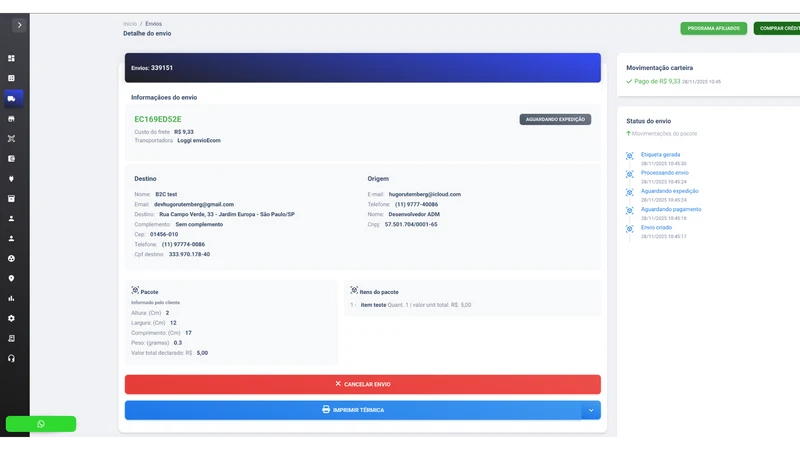This screenshot has width=800, height=450.
Task: Open the groups circle icon in sidebar
Action: pyautogui.click(x=11, y=259)
